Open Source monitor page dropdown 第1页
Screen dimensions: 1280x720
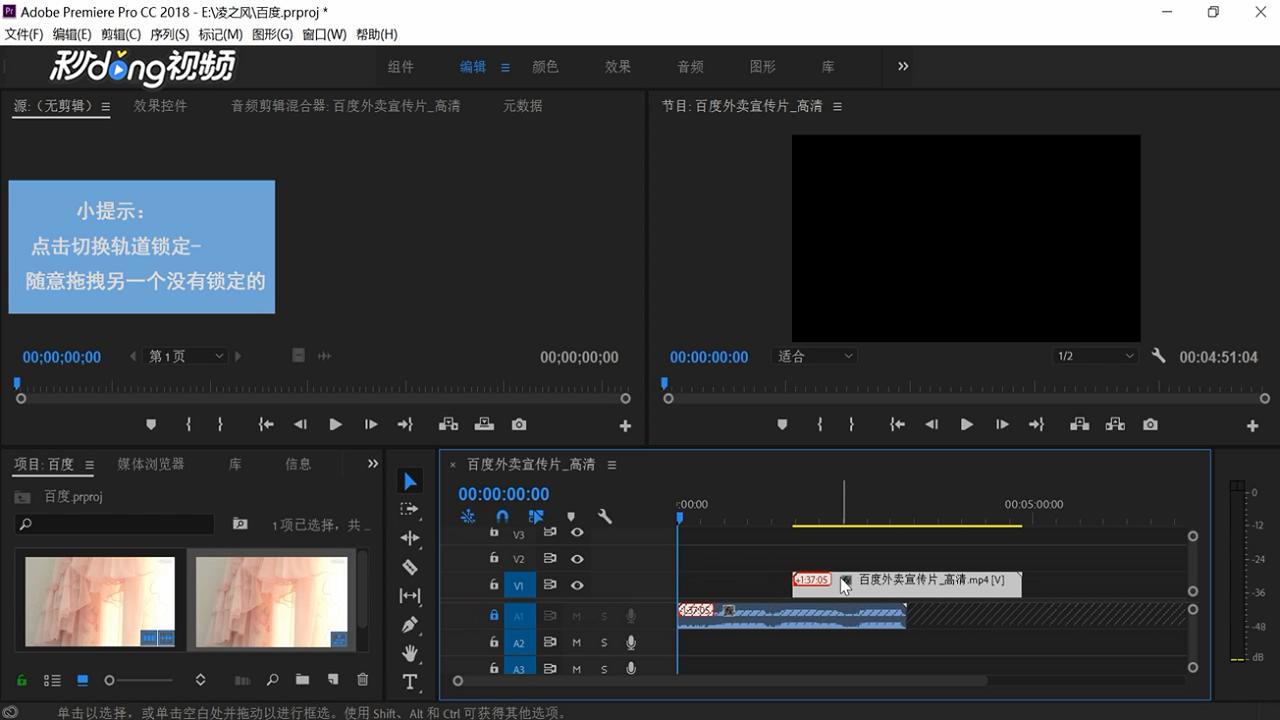[x=187, y=356]
